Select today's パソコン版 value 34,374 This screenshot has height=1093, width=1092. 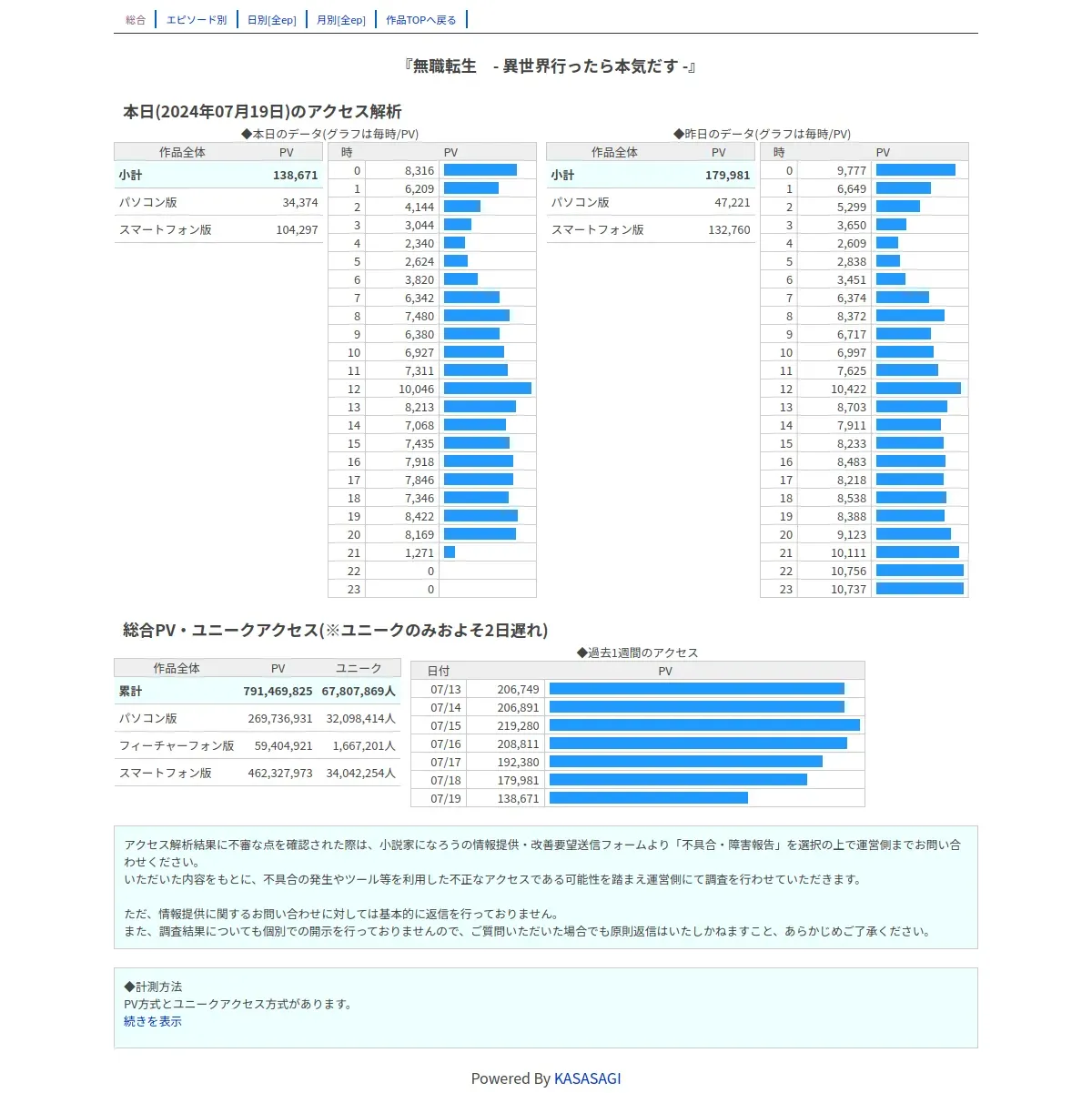(x=300, y=202)
